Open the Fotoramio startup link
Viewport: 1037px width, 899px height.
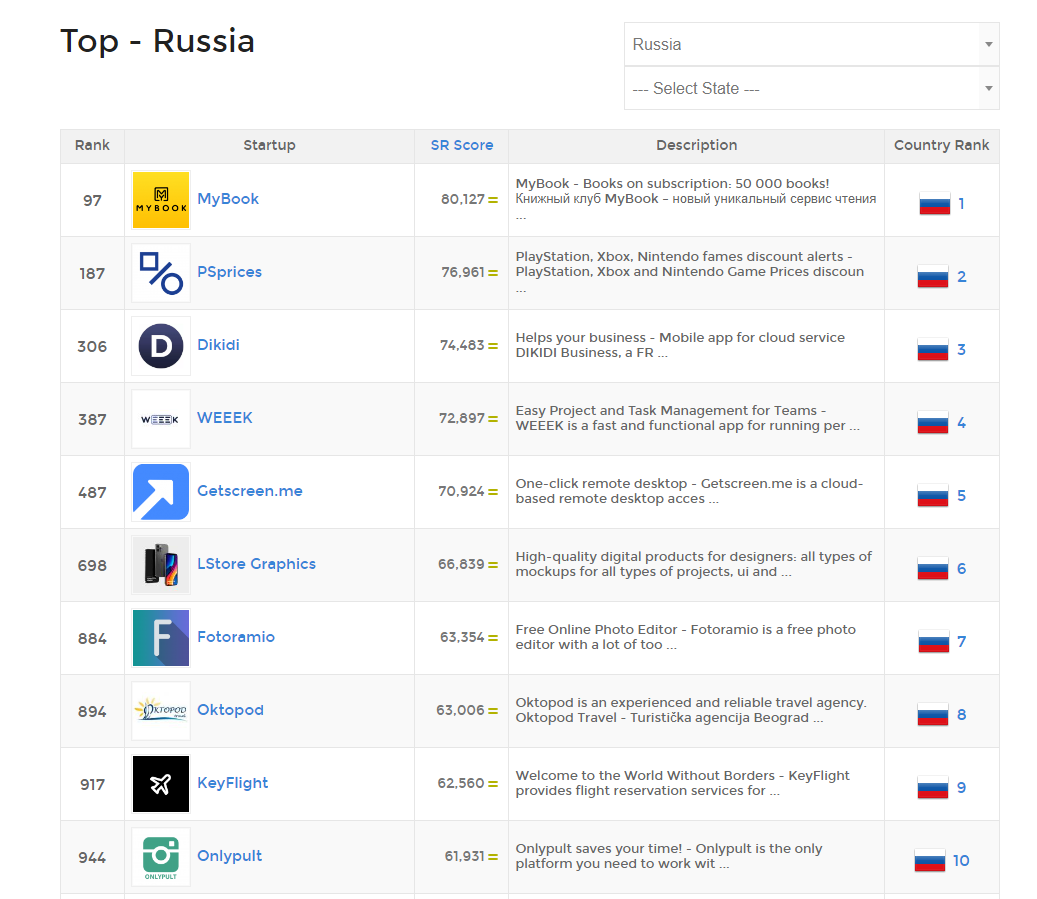(236, 637)
